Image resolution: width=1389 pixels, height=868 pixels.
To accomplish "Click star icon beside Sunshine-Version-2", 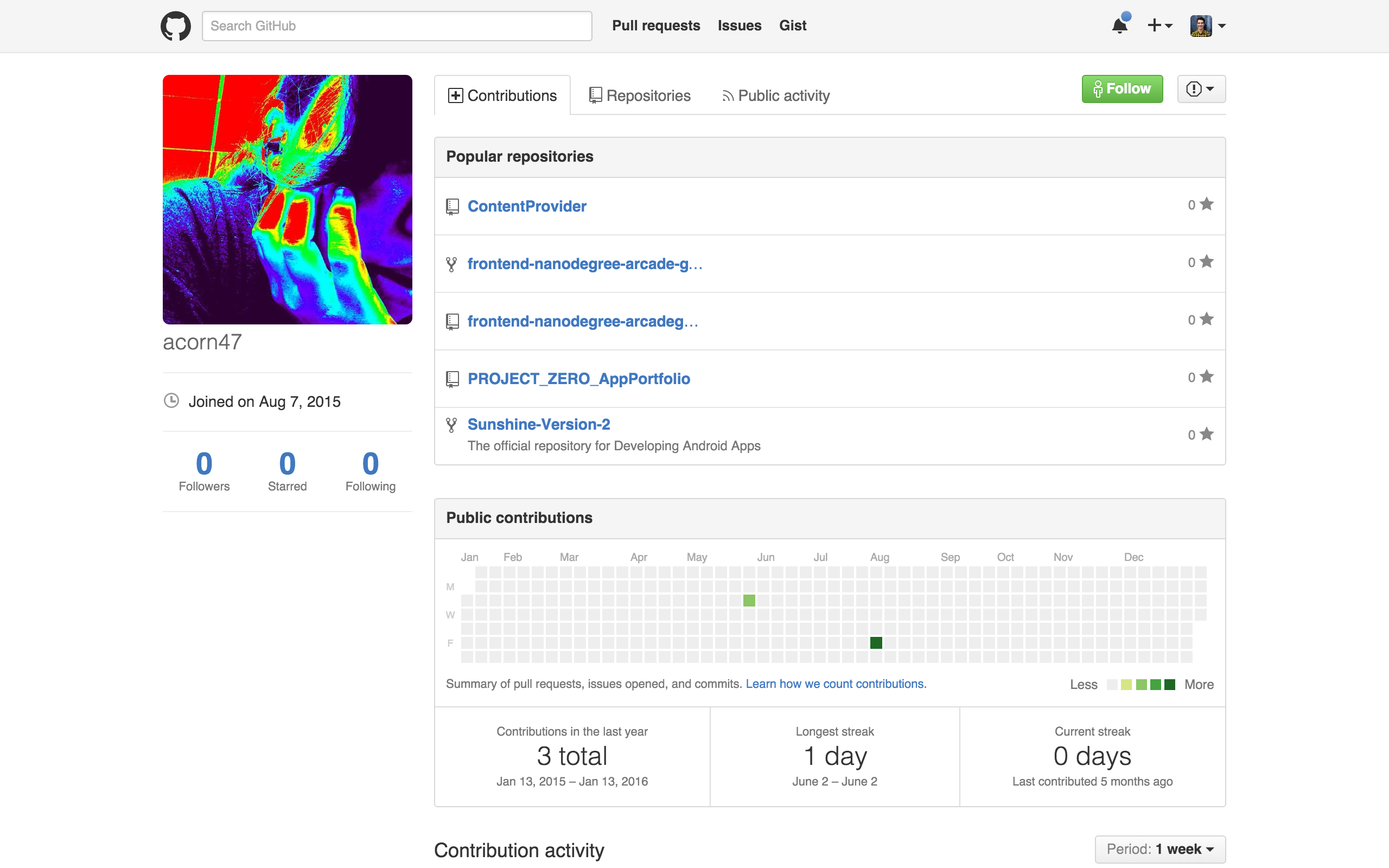I will (1207, 434).
